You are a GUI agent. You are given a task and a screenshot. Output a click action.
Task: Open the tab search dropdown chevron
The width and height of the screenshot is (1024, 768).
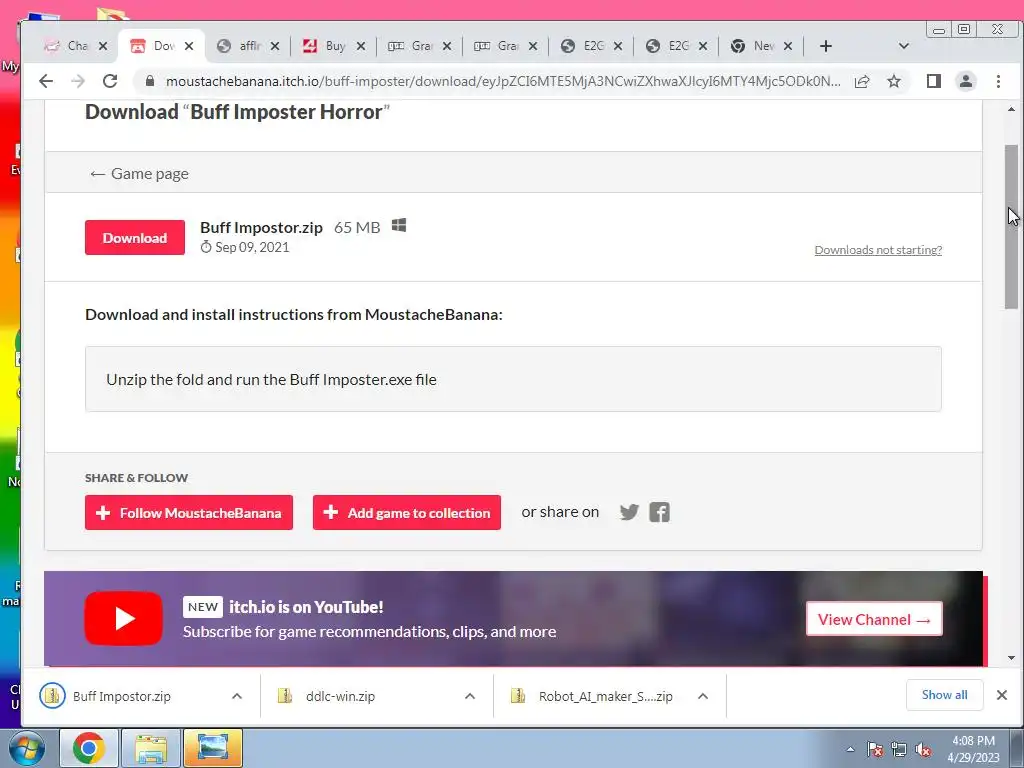tap(904, 46)
